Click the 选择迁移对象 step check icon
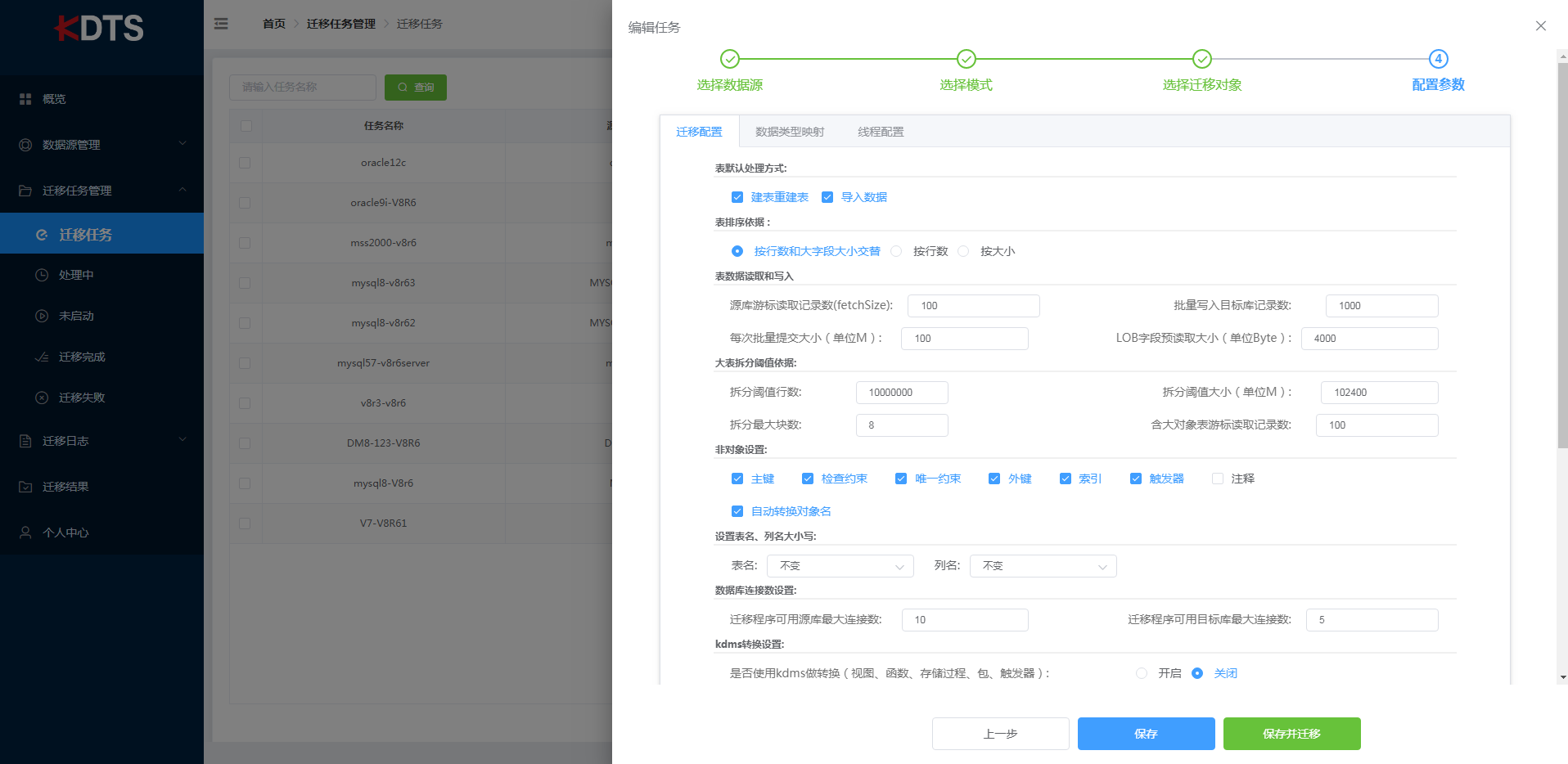This screenshot has height=764, width=1568. tap(1202, 59)
